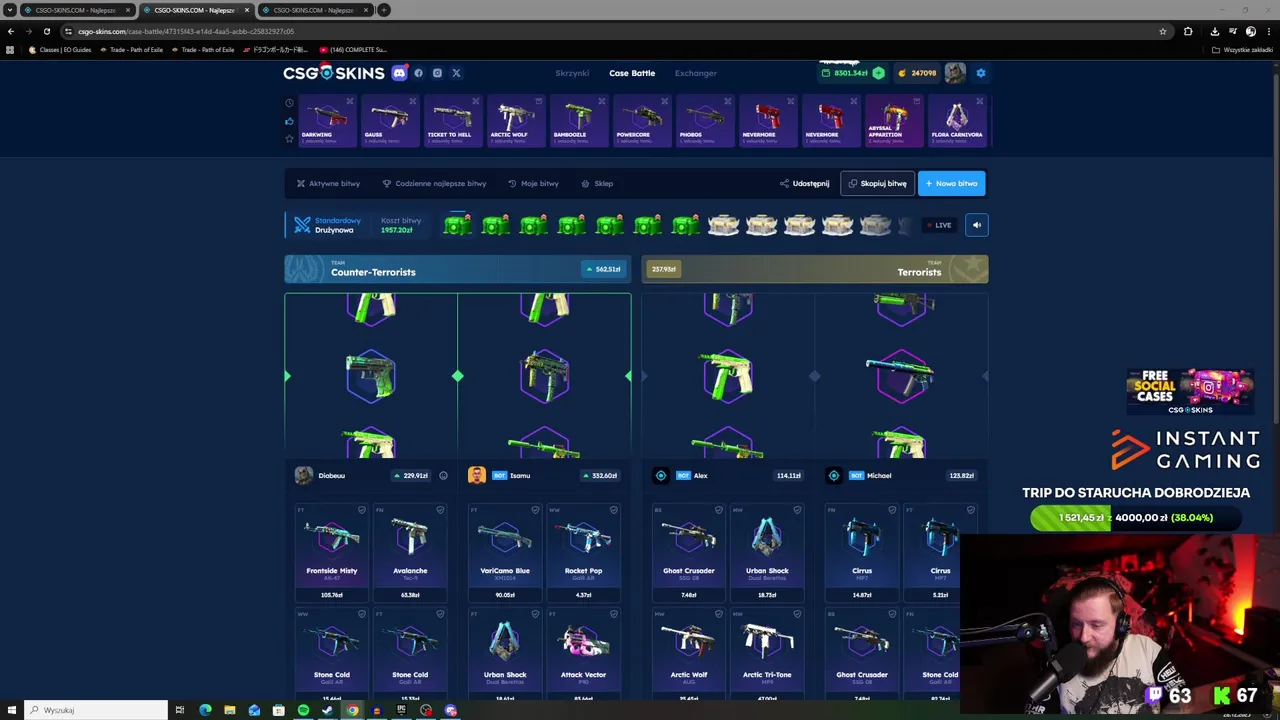The height and width of the screenshot is (720, 1280).
Task: Go back in browser
Action: [x=11, y=31]
